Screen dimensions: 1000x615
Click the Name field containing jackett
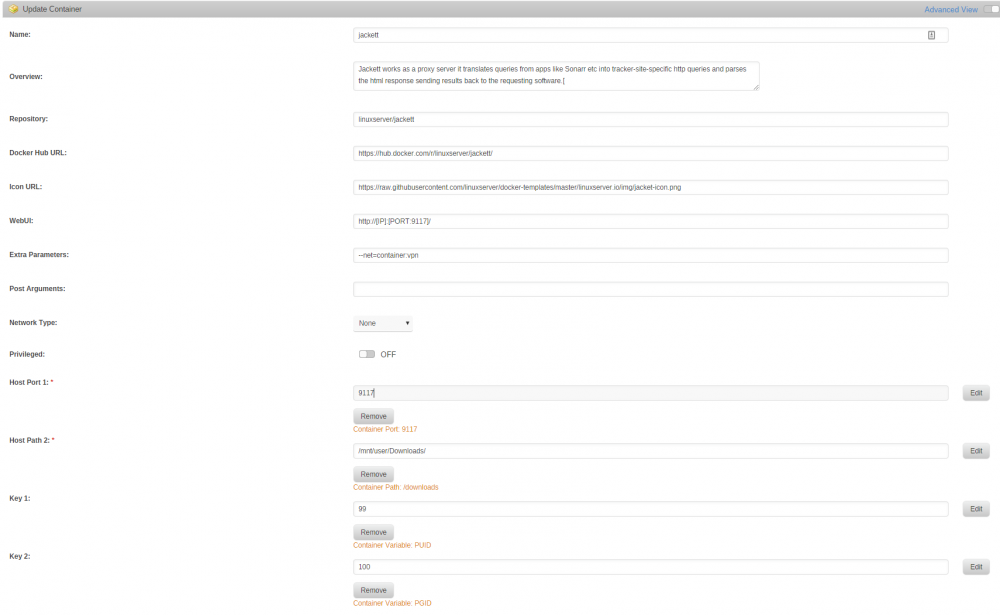tap(651, 35)
